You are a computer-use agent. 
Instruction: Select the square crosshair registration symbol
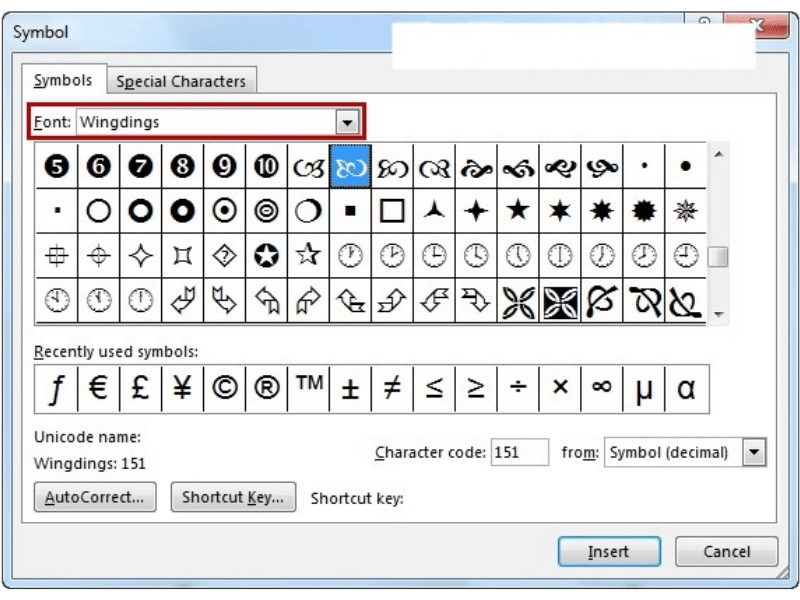coord(57,255)
